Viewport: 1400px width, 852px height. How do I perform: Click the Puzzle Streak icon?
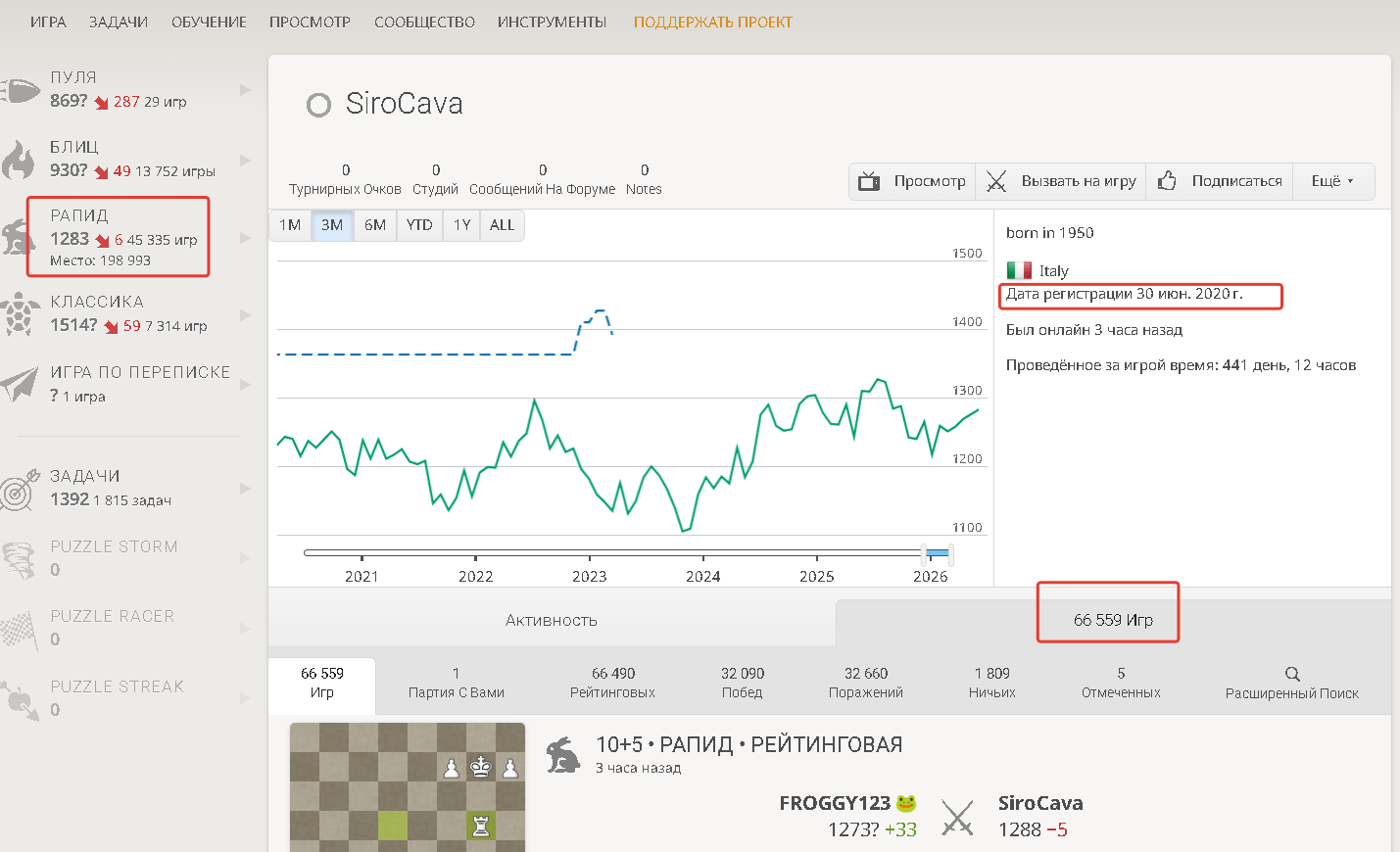pos(20,698)
